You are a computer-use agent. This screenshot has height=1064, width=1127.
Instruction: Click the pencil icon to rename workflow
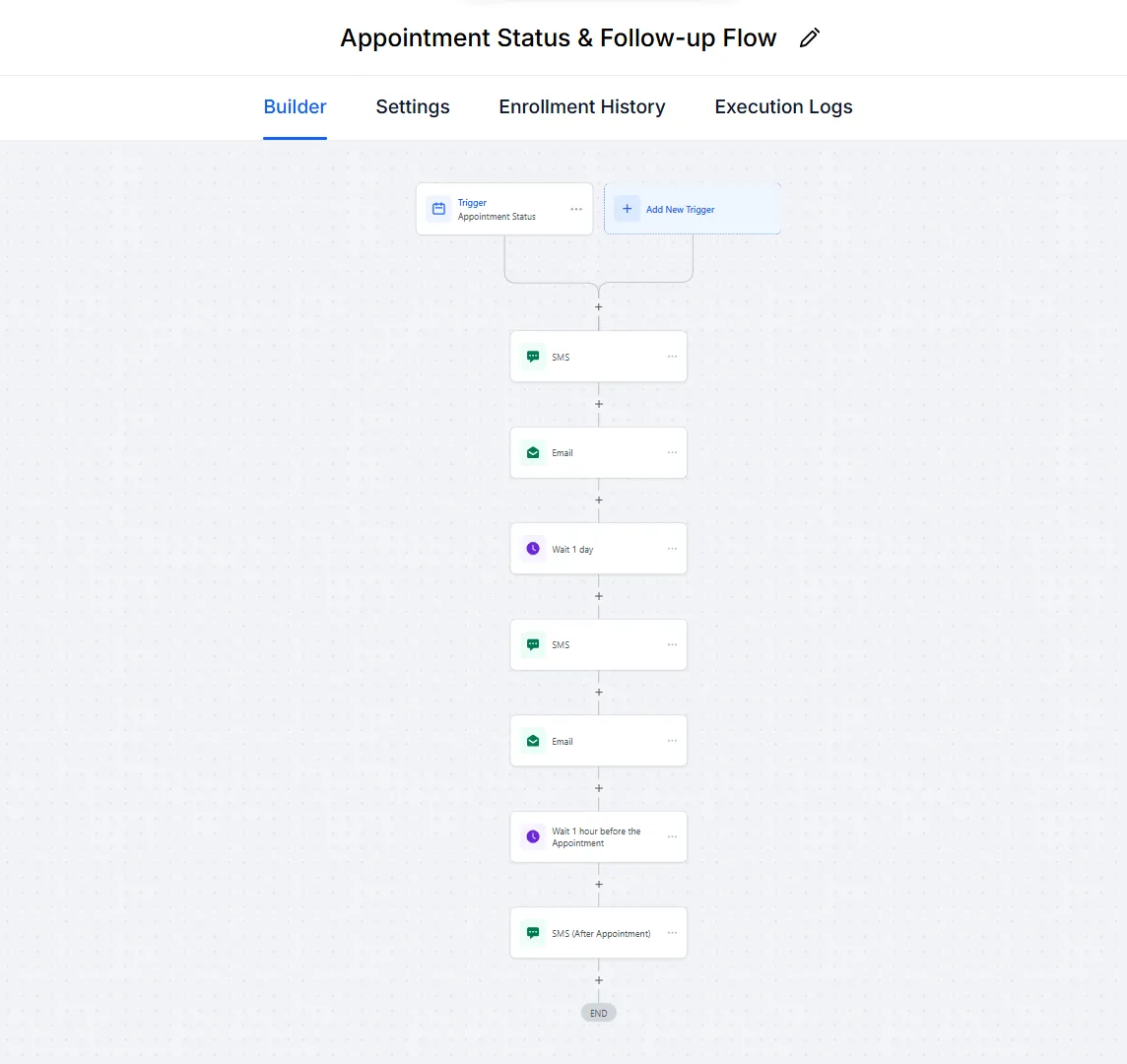pos(810,38)
